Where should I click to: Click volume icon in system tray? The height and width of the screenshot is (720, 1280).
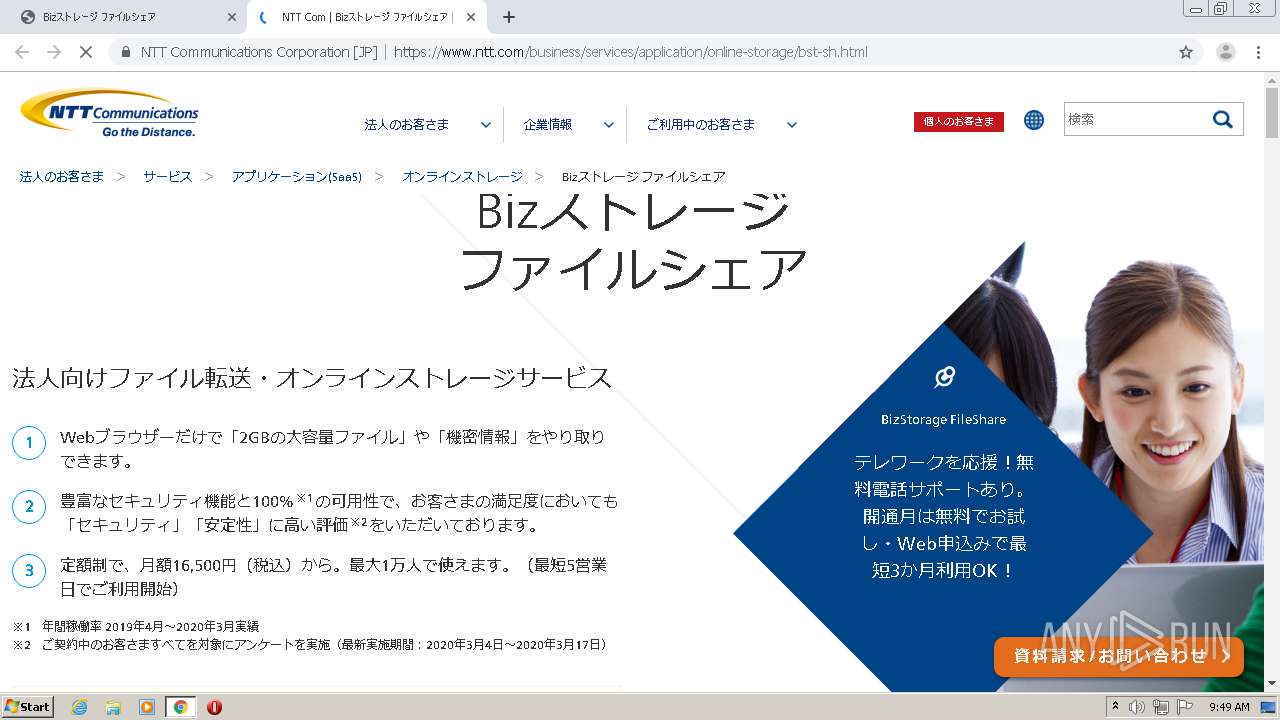pyautogui.click(x=1137, y=707)
